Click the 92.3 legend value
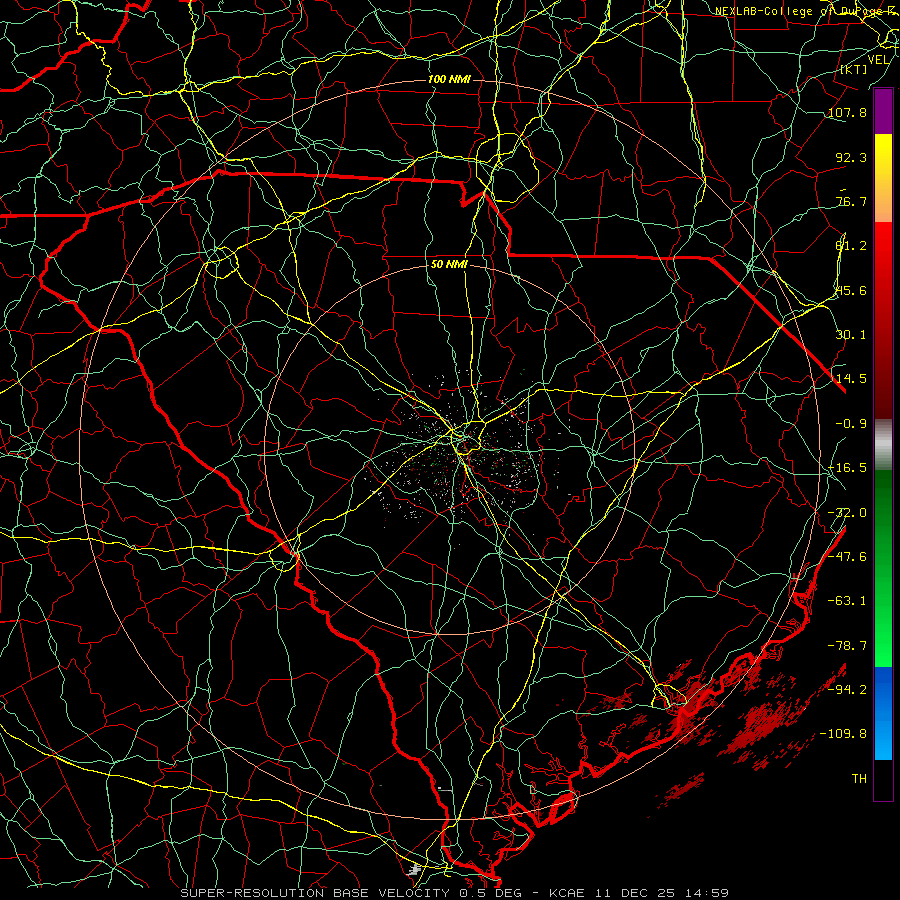The height and width of the screenshot is (900, 900). pos(851,157)
